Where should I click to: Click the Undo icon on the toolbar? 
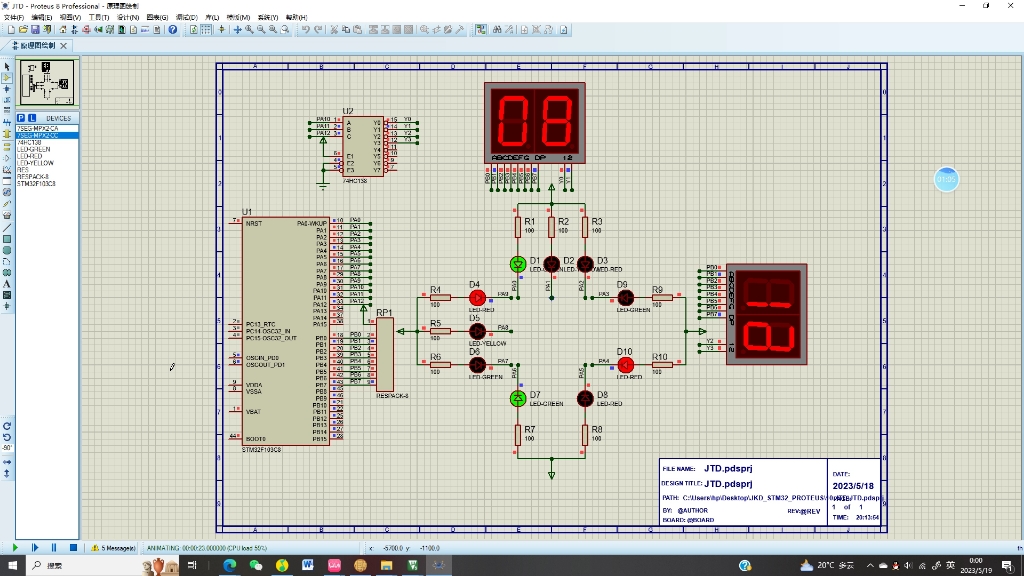coord(306,30)
